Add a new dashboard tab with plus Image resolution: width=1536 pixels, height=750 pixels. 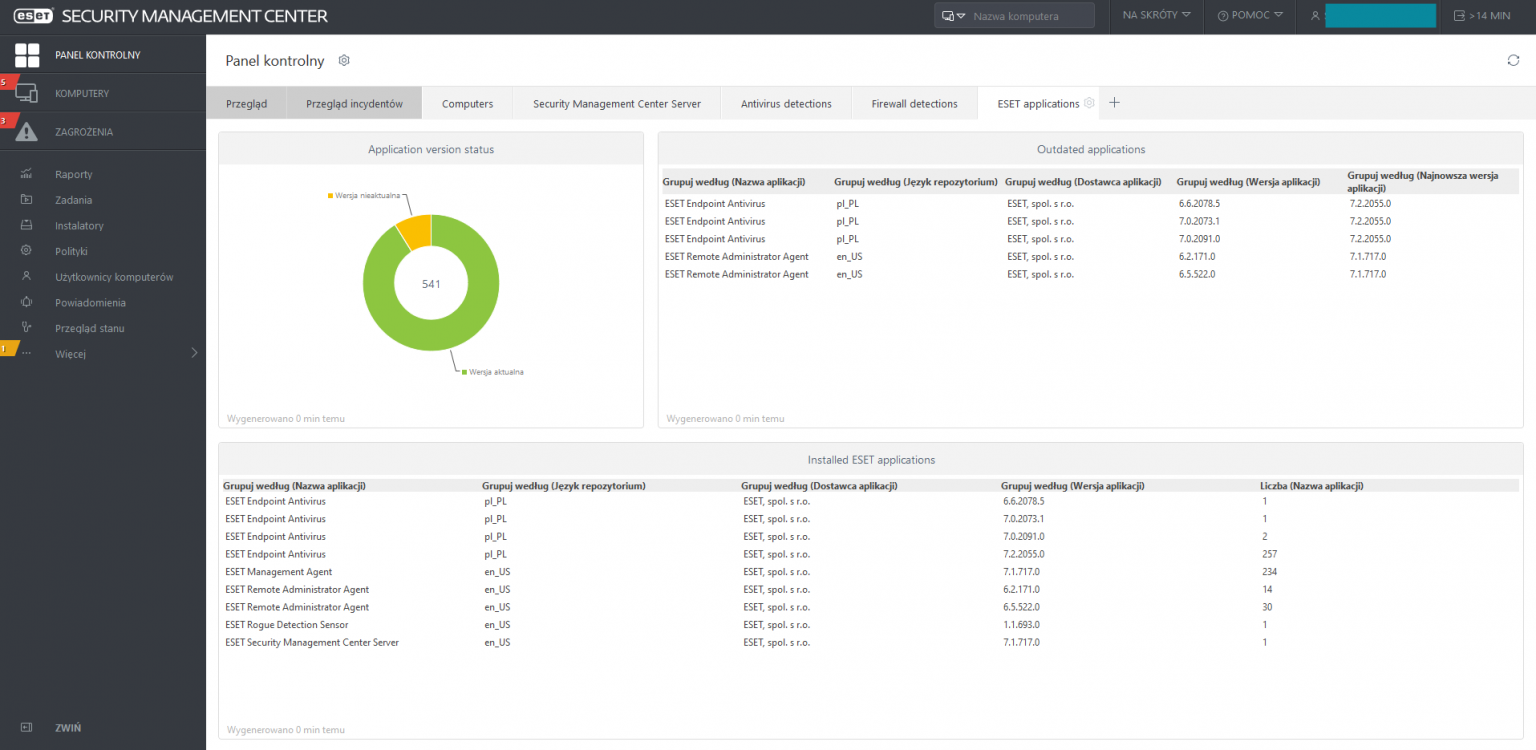(1115, 103)
